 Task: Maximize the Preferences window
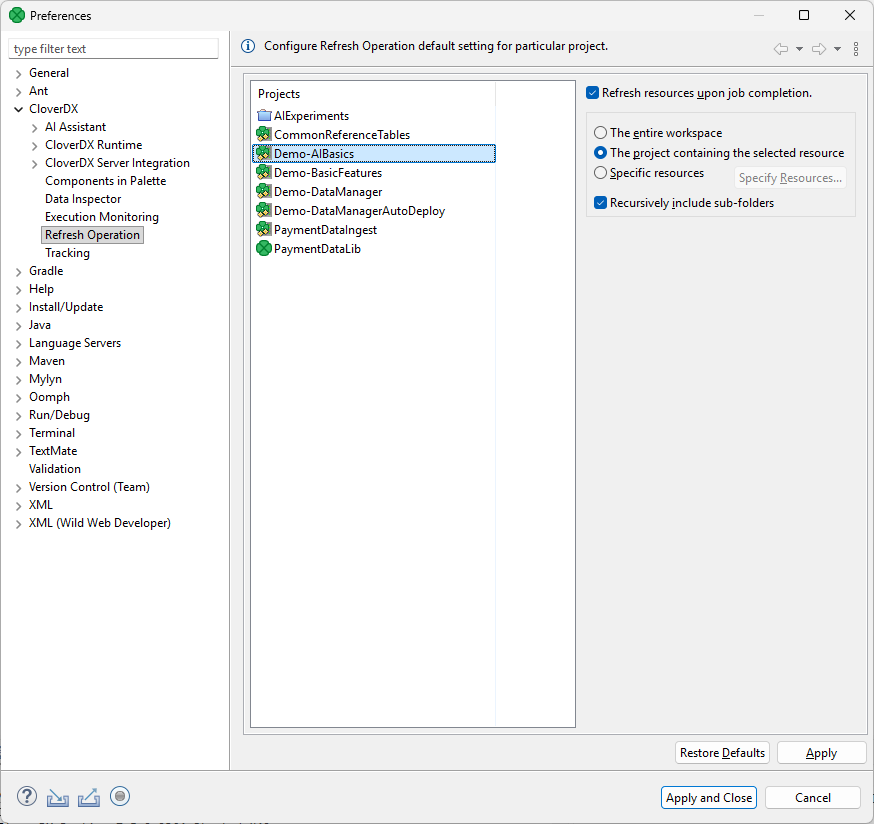[804, 15]
